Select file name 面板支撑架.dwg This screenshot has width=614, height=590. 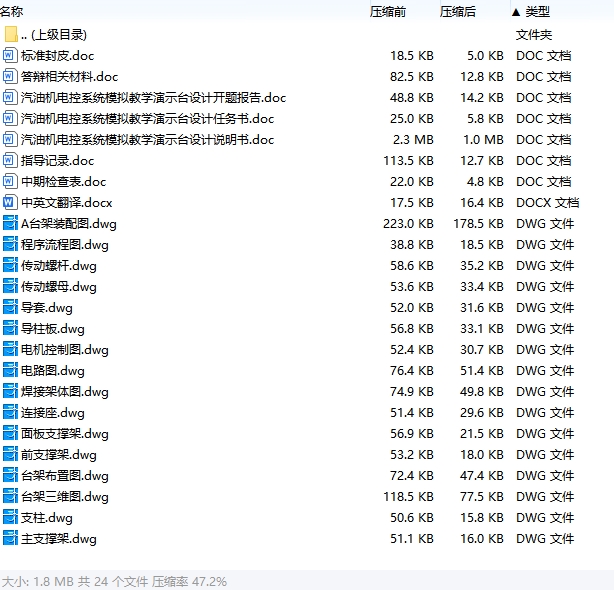click(x=65, y=434)
